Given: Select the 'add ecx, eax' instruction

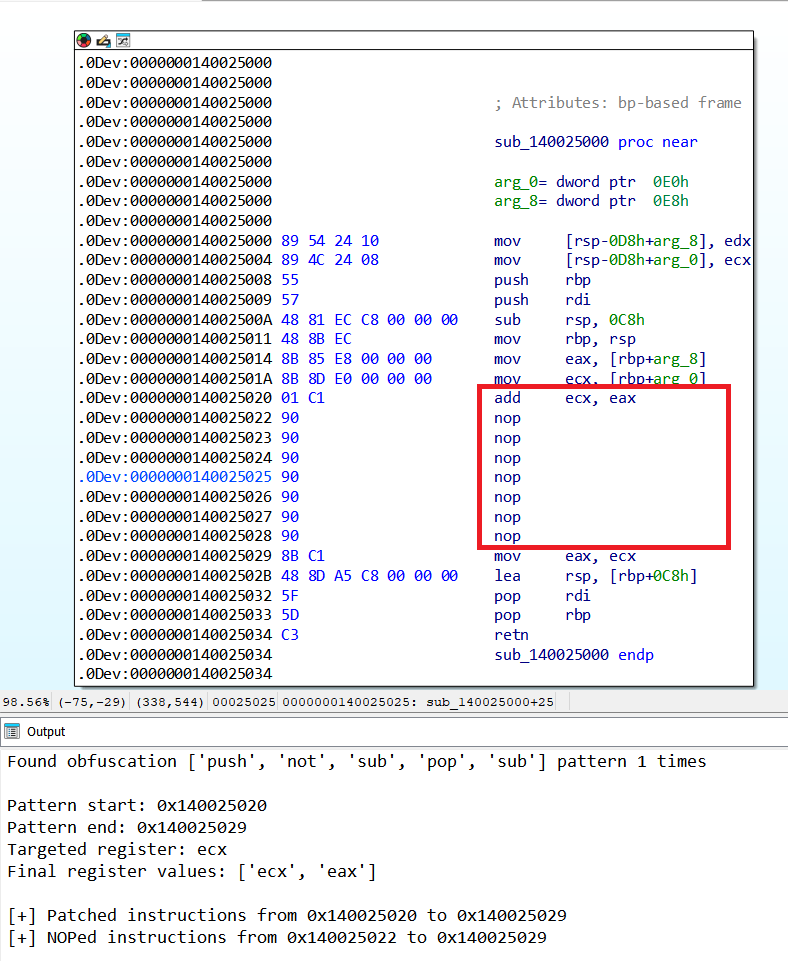Looking at the screenshot, I should pyautogui.click(x=565, y=398).
